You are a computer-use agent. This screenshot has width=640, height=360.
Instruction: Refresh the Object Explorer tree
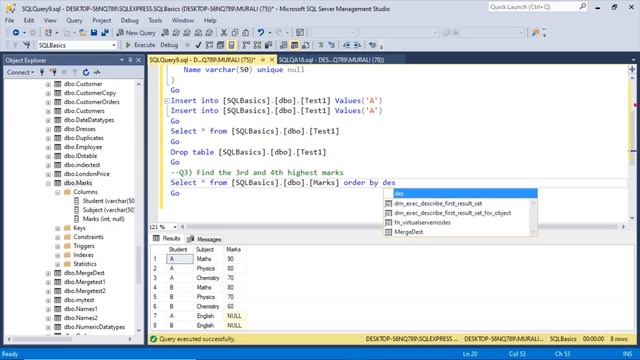click(86, 72)
